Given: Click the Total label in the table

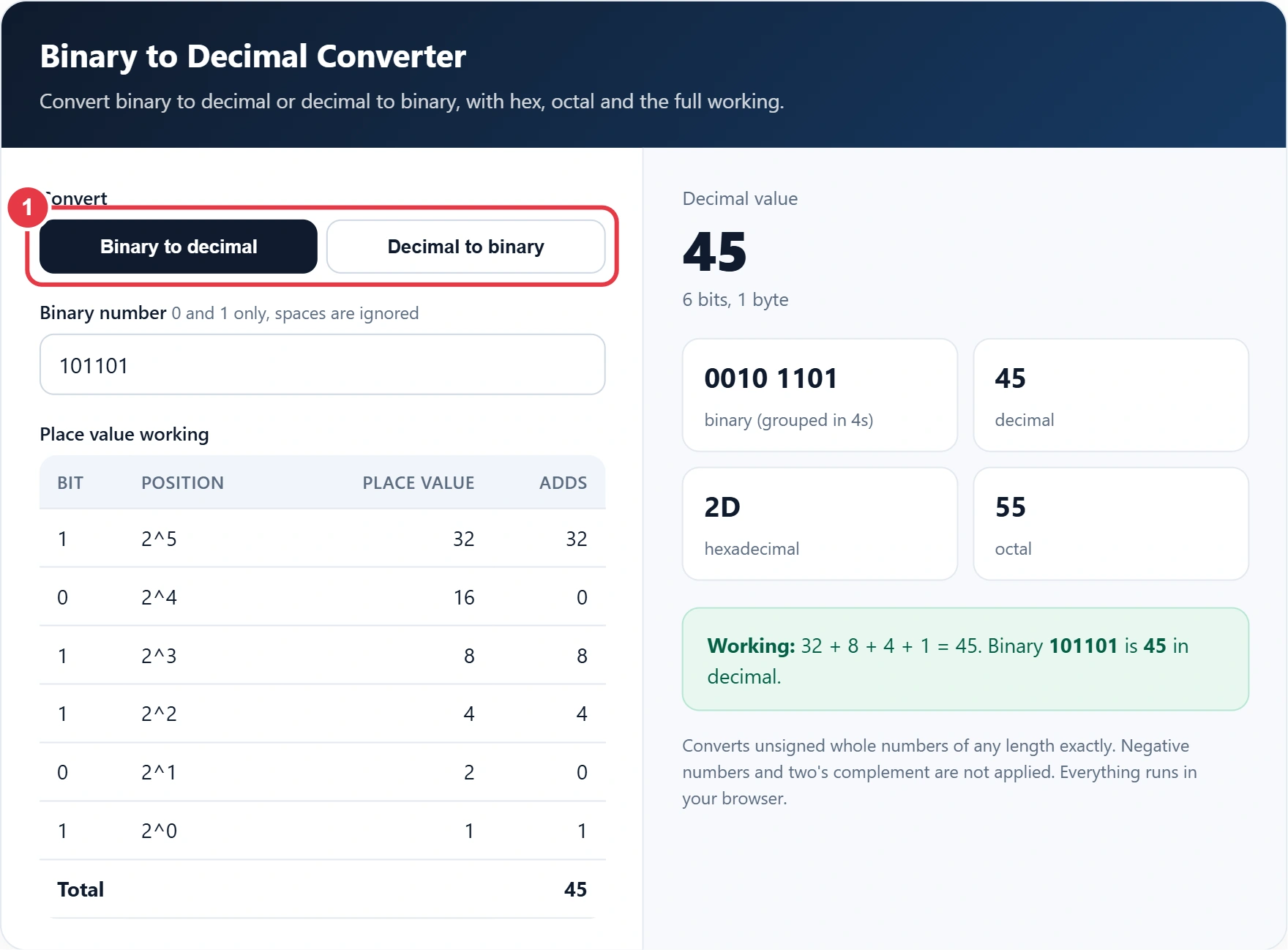Looking at the screenshot, I should tap(80, 889).
